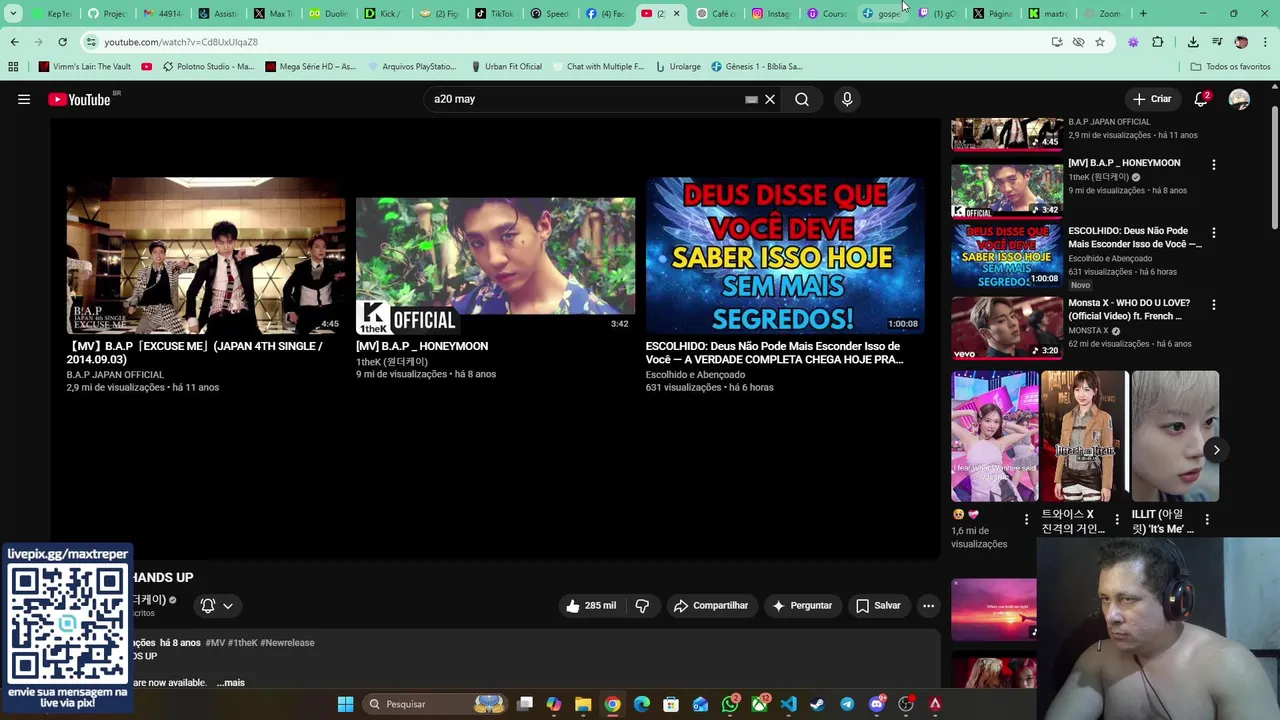Switch to the Kick tab
1280x720 pixels.
(x=383, y=14)
